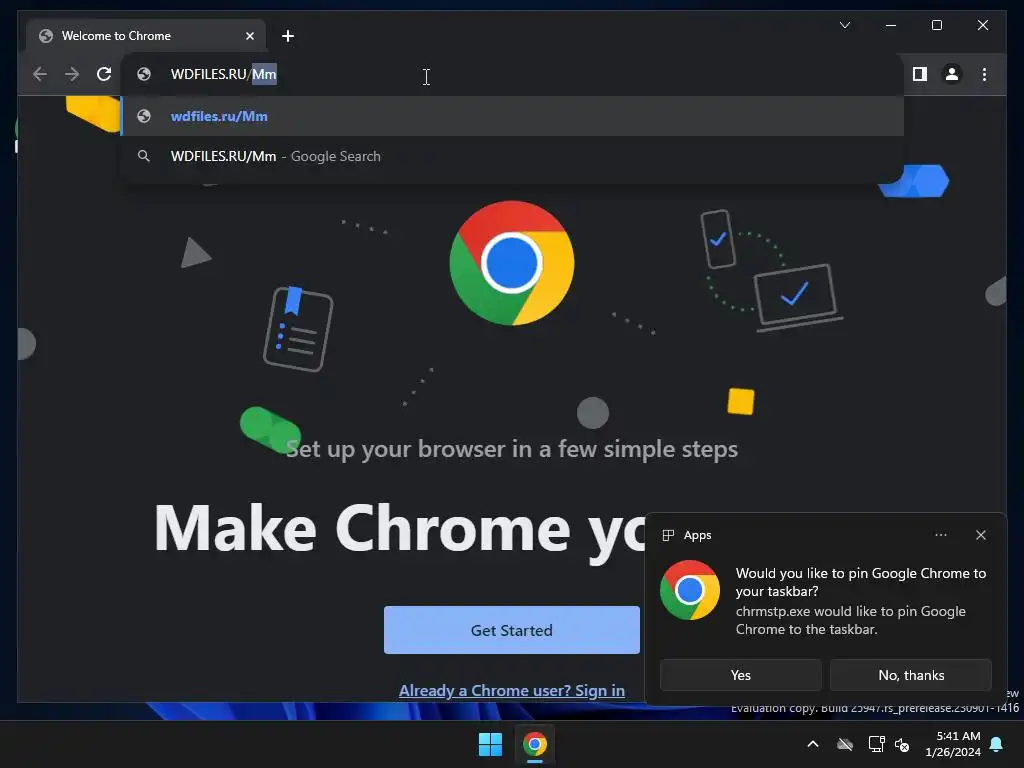Click the globe icon beside wdfiles.ru/Mm suggestion
This screenshot has width=1024, height=768.
pyautogui.click(x=144, y=116)
